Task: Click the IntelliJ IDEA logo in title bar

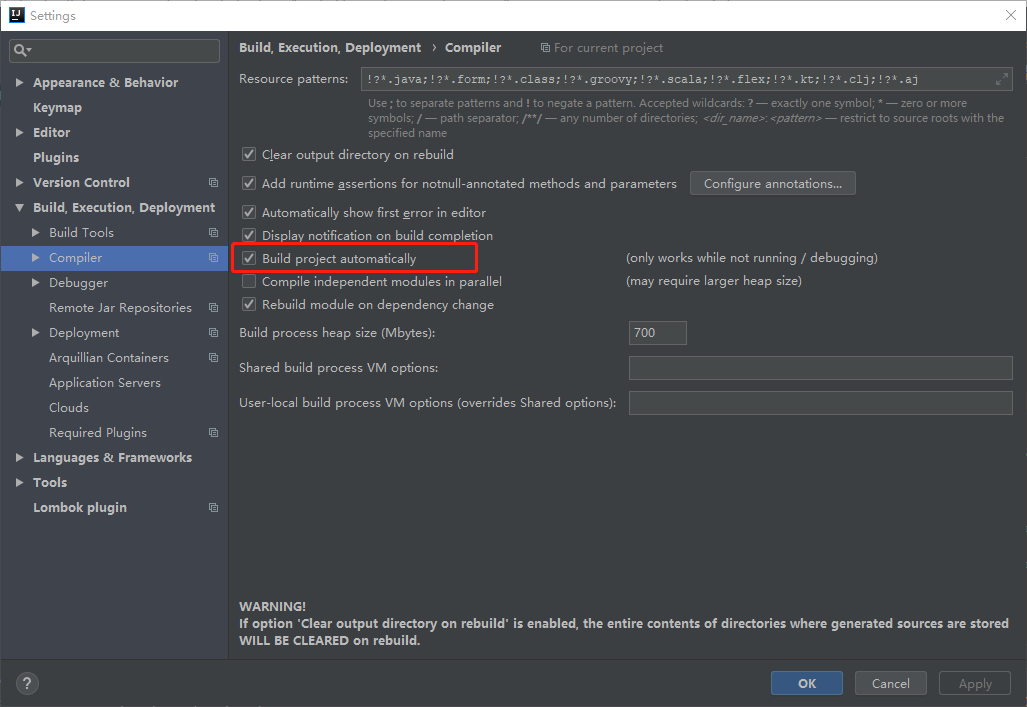Action: click(x=16, y=15)
